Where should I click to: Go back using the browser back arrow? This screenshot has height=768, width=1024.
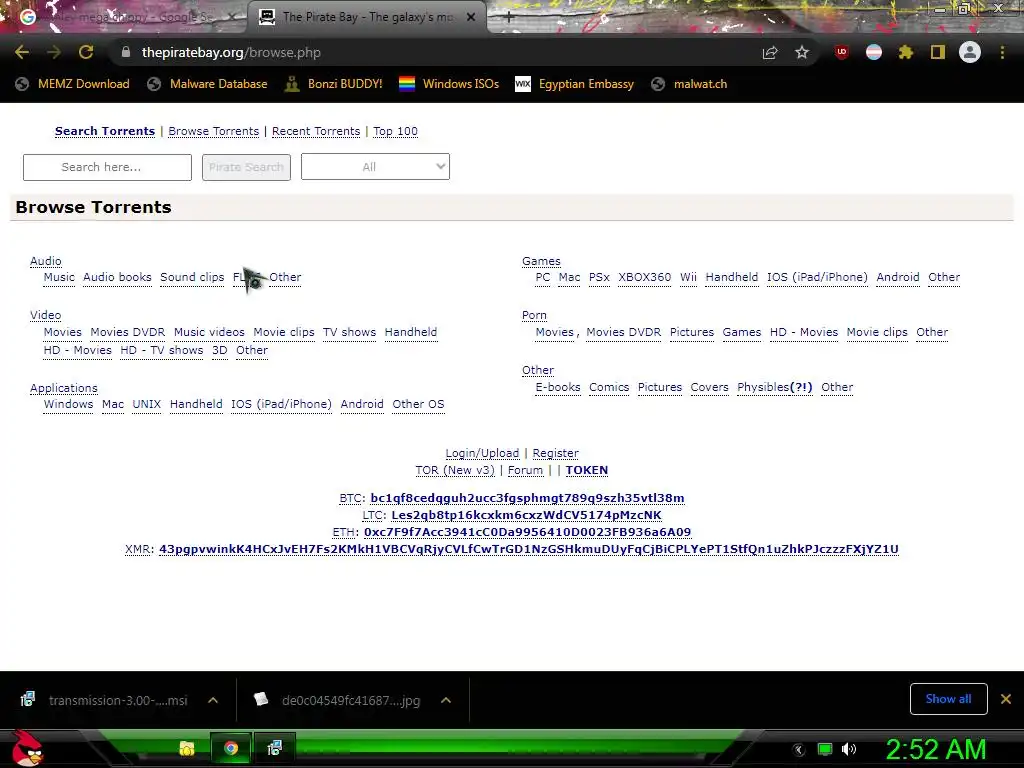click(x=22, y=52)
